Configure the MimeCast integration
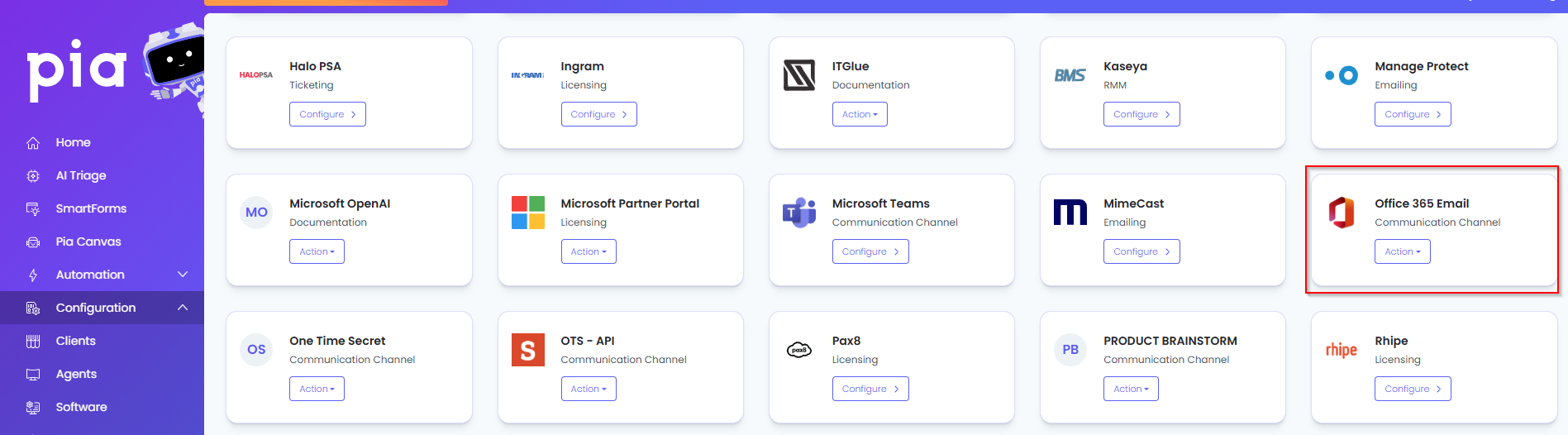Viewport: 1568px width, 435px height. [x=1141, y=251]
